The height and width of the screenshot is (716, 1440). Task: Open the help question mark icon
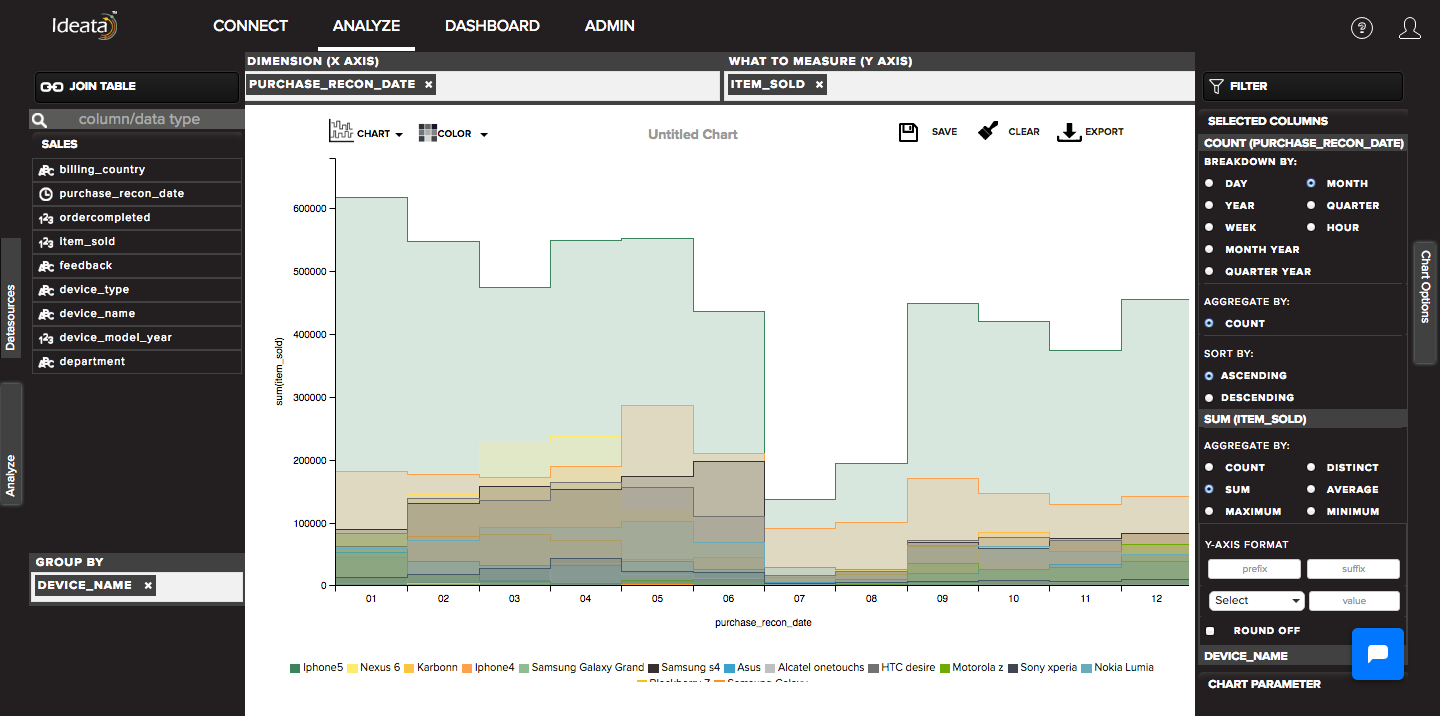point(1362,28)
